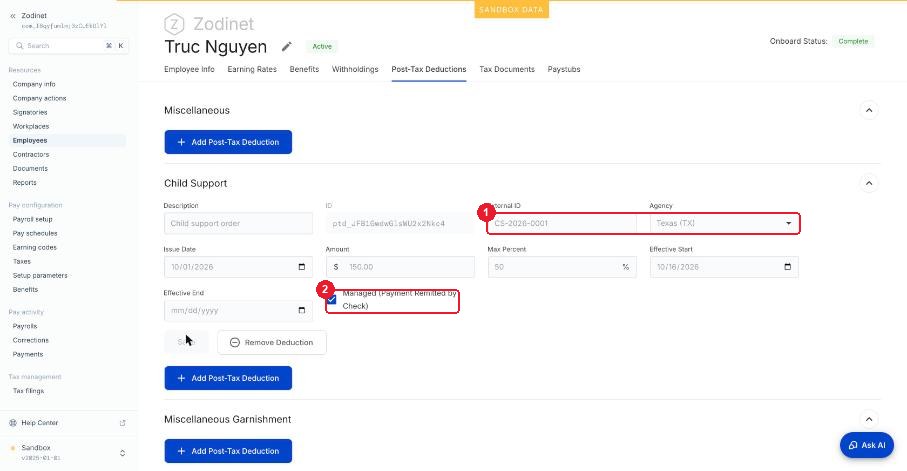
Task: Go to Signatories page
Action: (x=30, y=112)
